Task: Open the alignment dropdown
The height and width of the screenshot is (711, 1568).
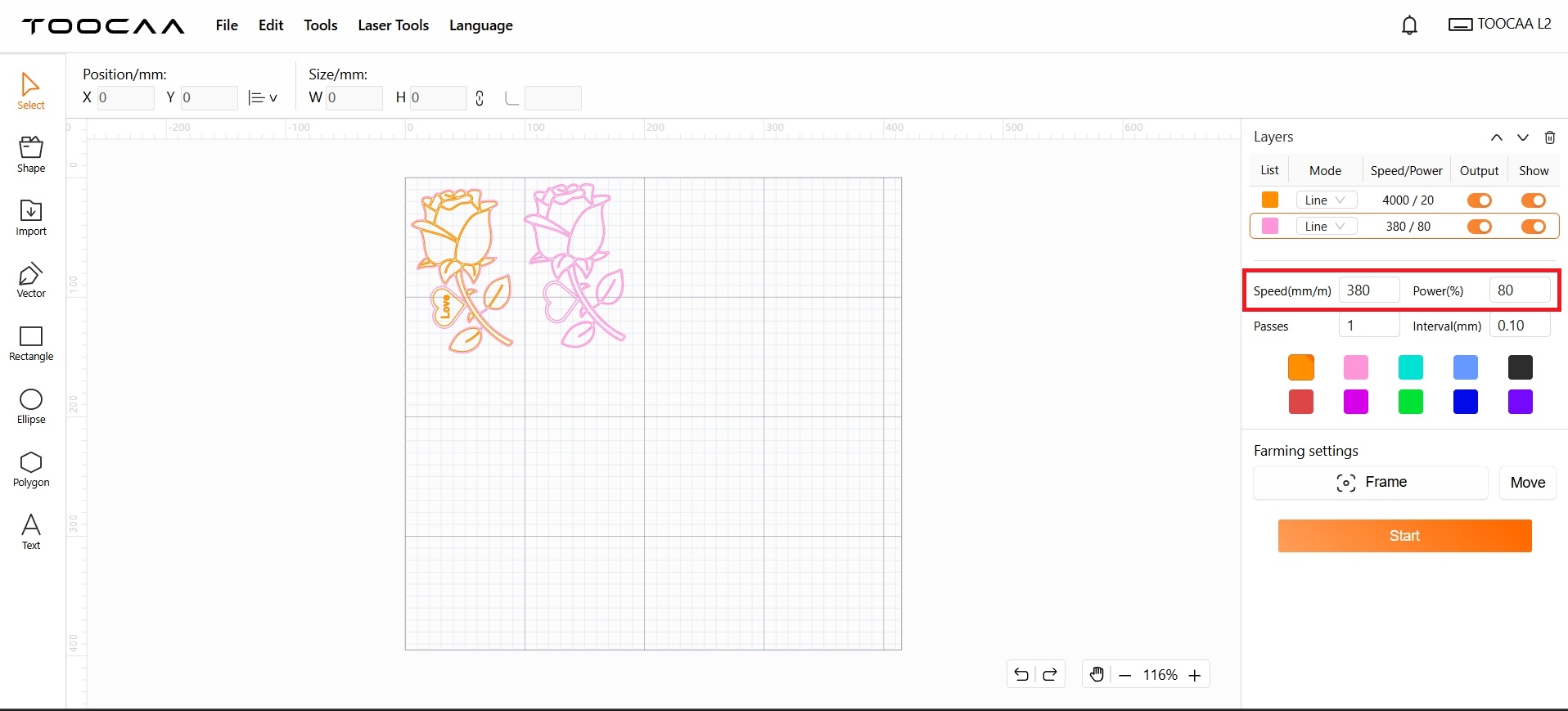Action: click(x=263, y=98)
